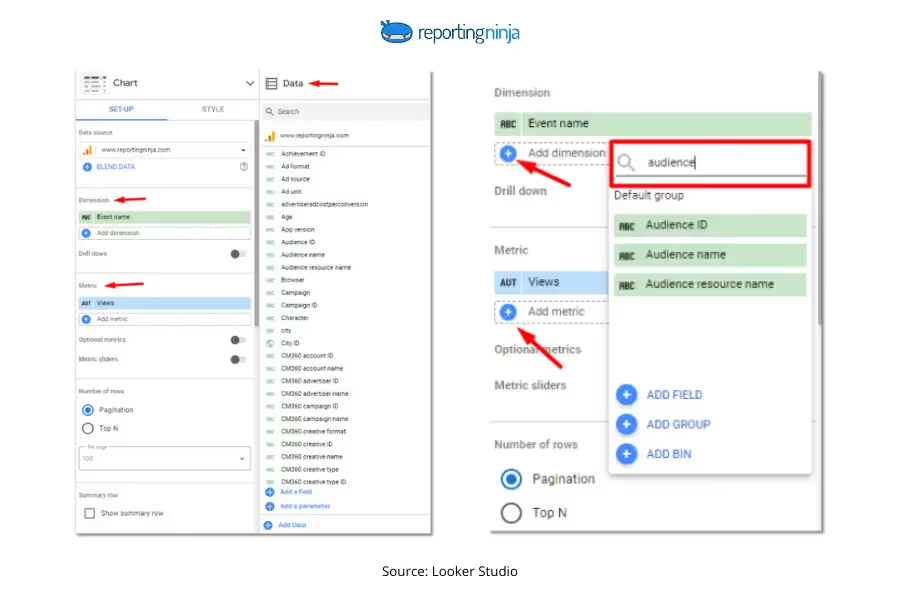Click the enlarged panel vertical scrollbar
The image size is (900, 600).
pos(820,201)
